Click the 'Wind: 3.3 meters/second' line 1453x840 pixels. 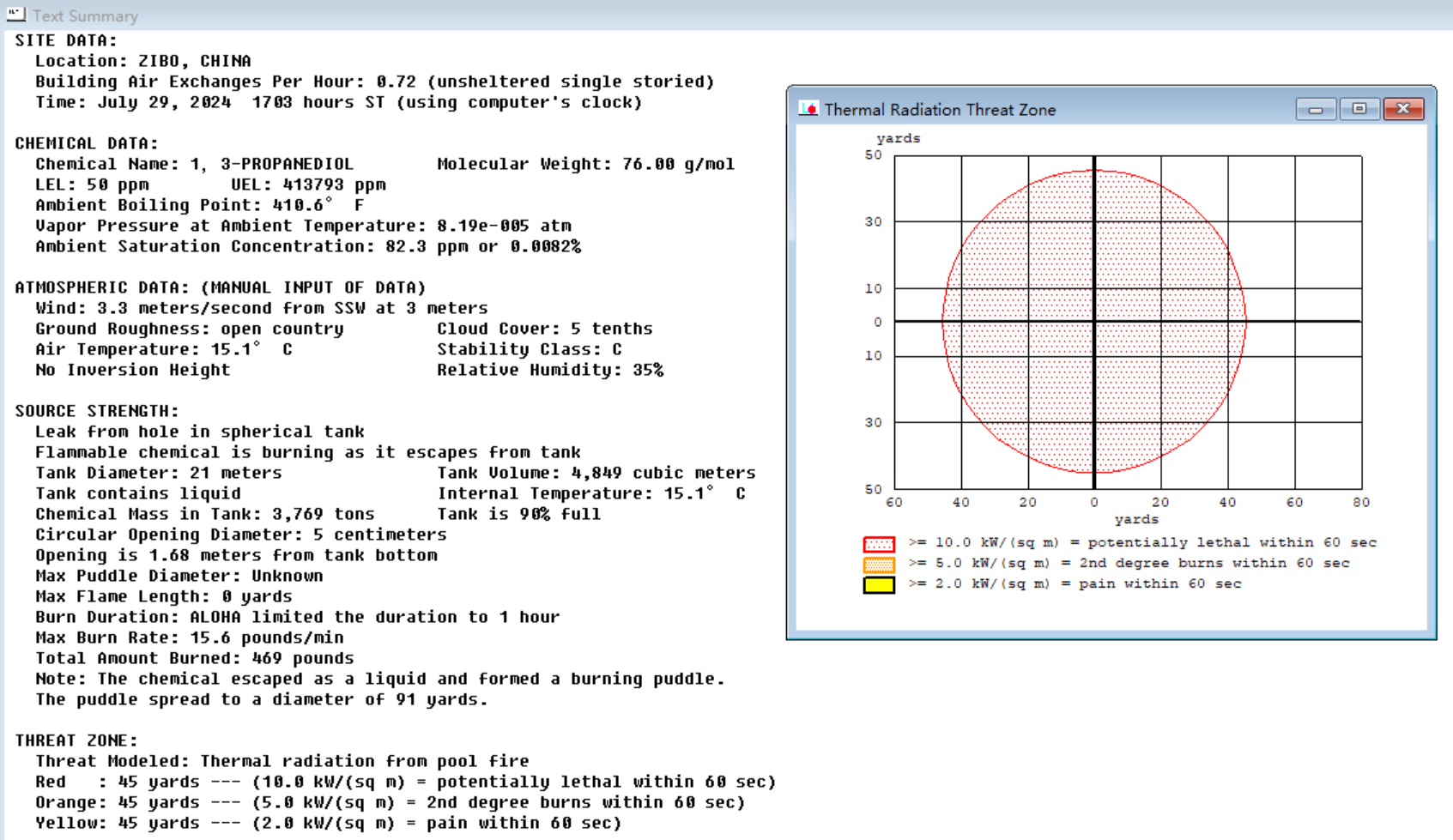[x=262, y=308]
